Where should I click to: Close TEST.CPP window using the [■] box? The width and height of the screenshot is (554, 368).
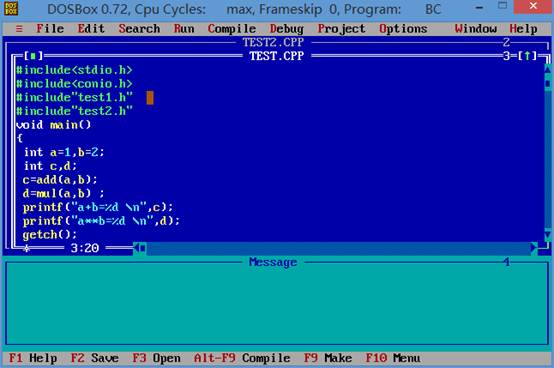pos(33,56)
